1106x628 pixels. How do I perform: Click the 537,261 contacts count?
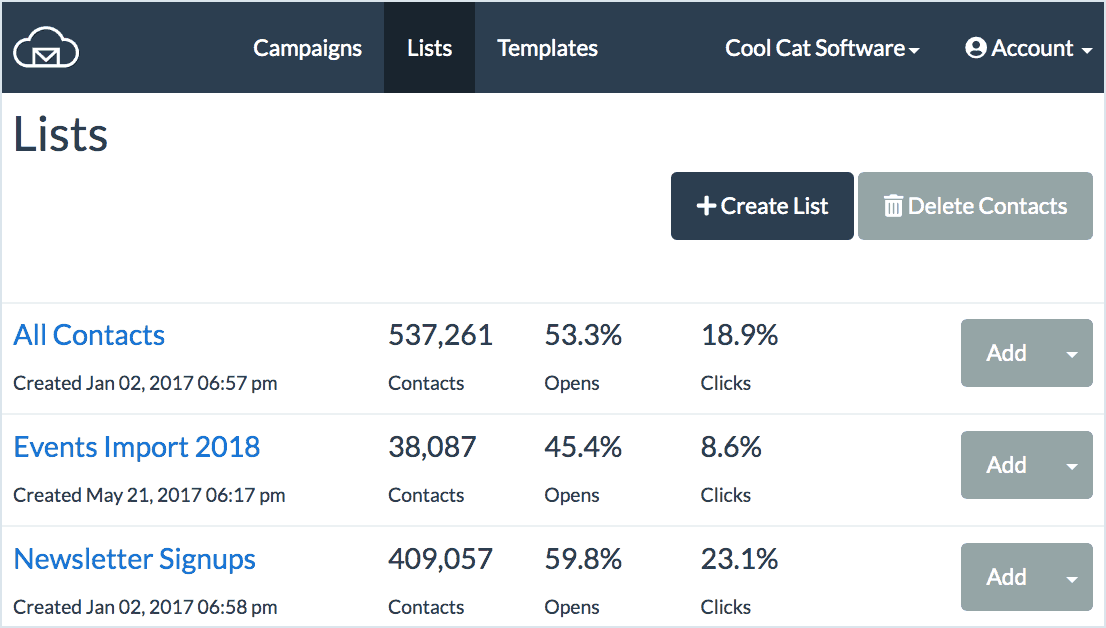coord(440,335)
